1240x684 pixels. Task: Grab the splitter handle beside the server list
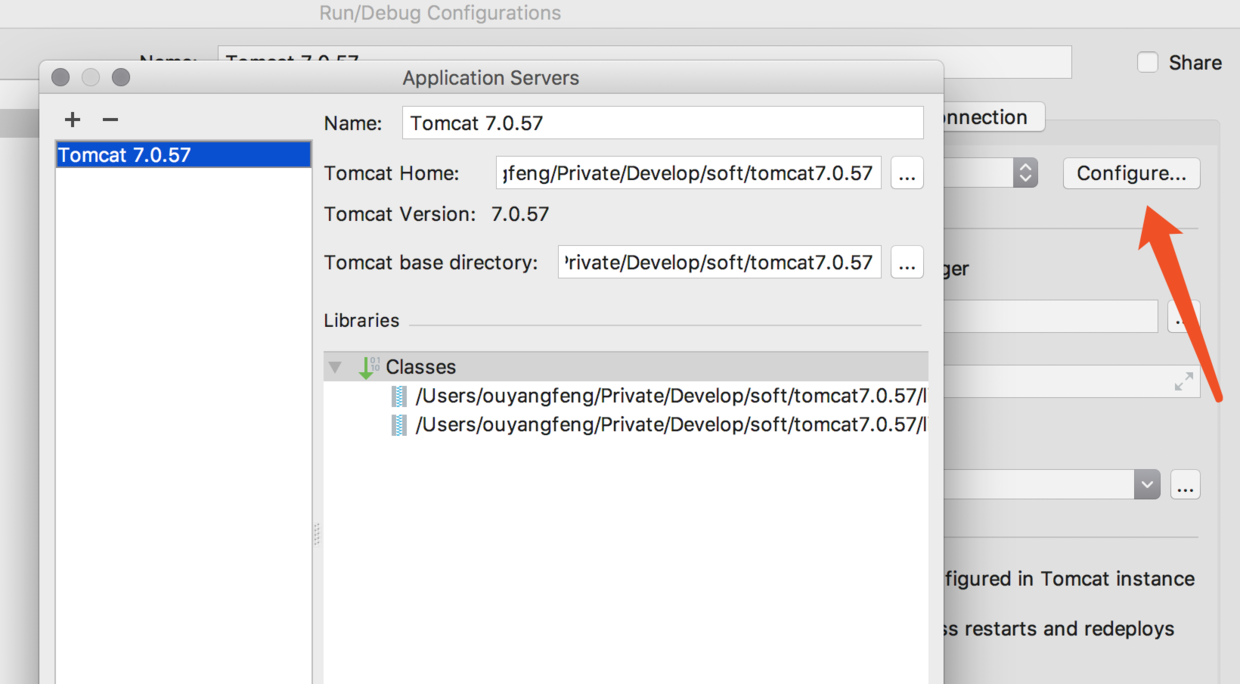pyautogui.click(x=317, y=534)
